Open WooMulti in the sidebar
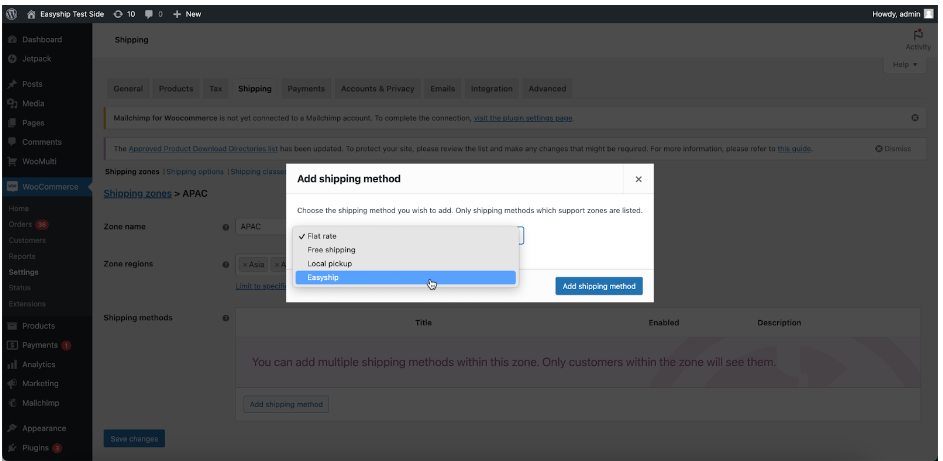 tap(39, 161)
